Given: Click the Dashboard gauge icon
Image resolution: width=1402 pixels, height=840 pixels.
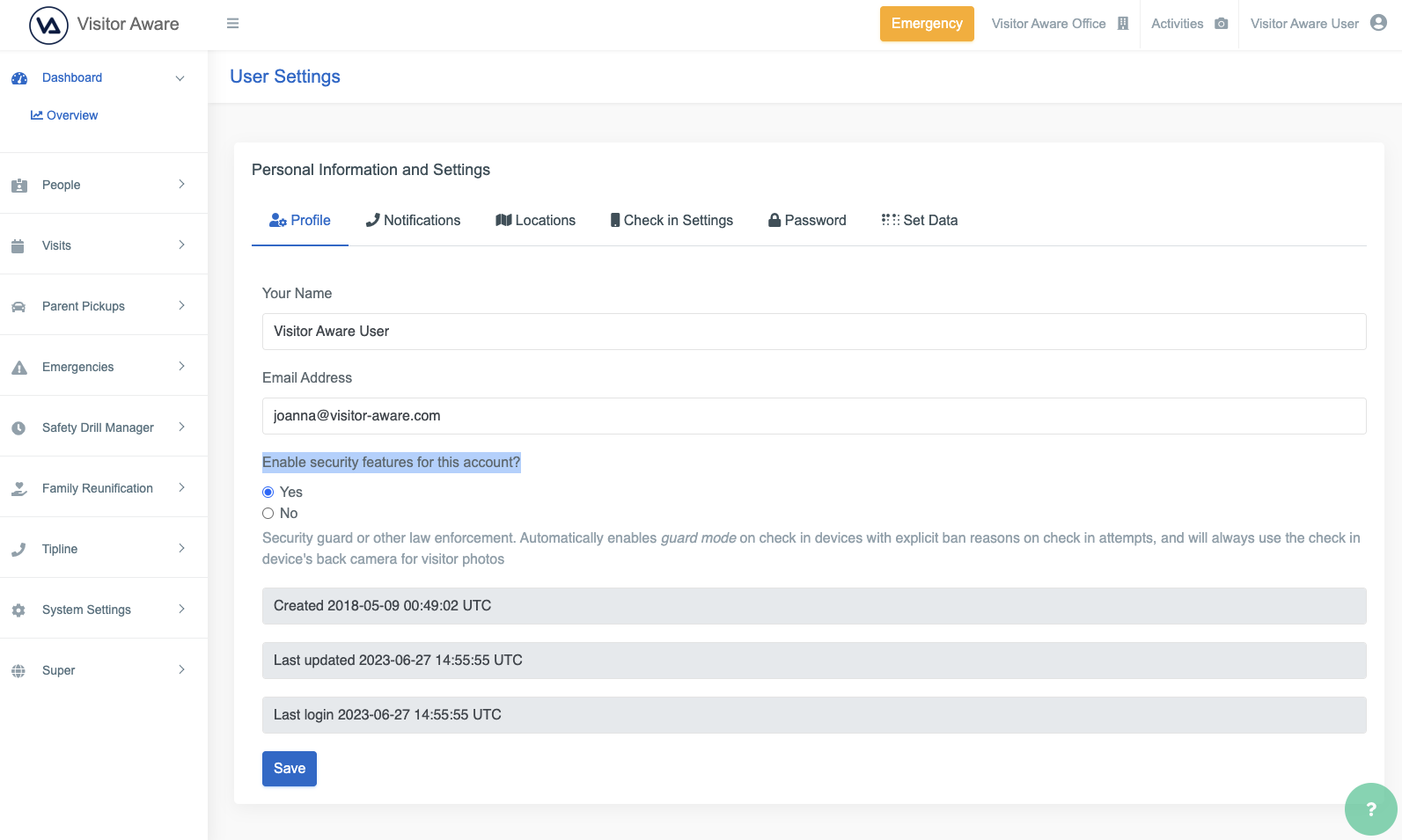Looking at the screenshot, I should pyautogui.click(x=19, y=78).
